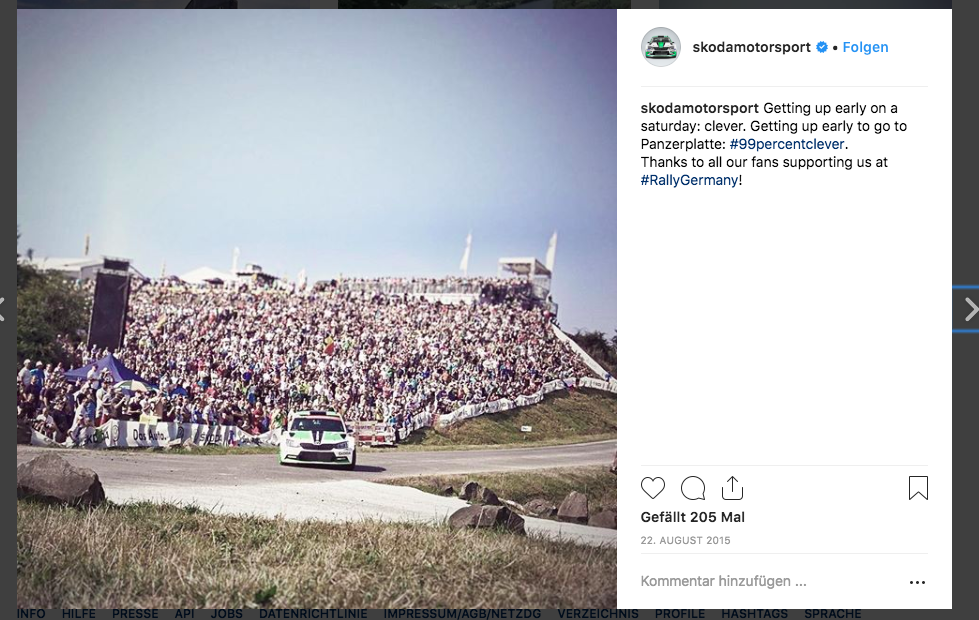The width and height of the screenshot is (979, 620).
Task: Share the post using share icon
Action: [732, 488]
